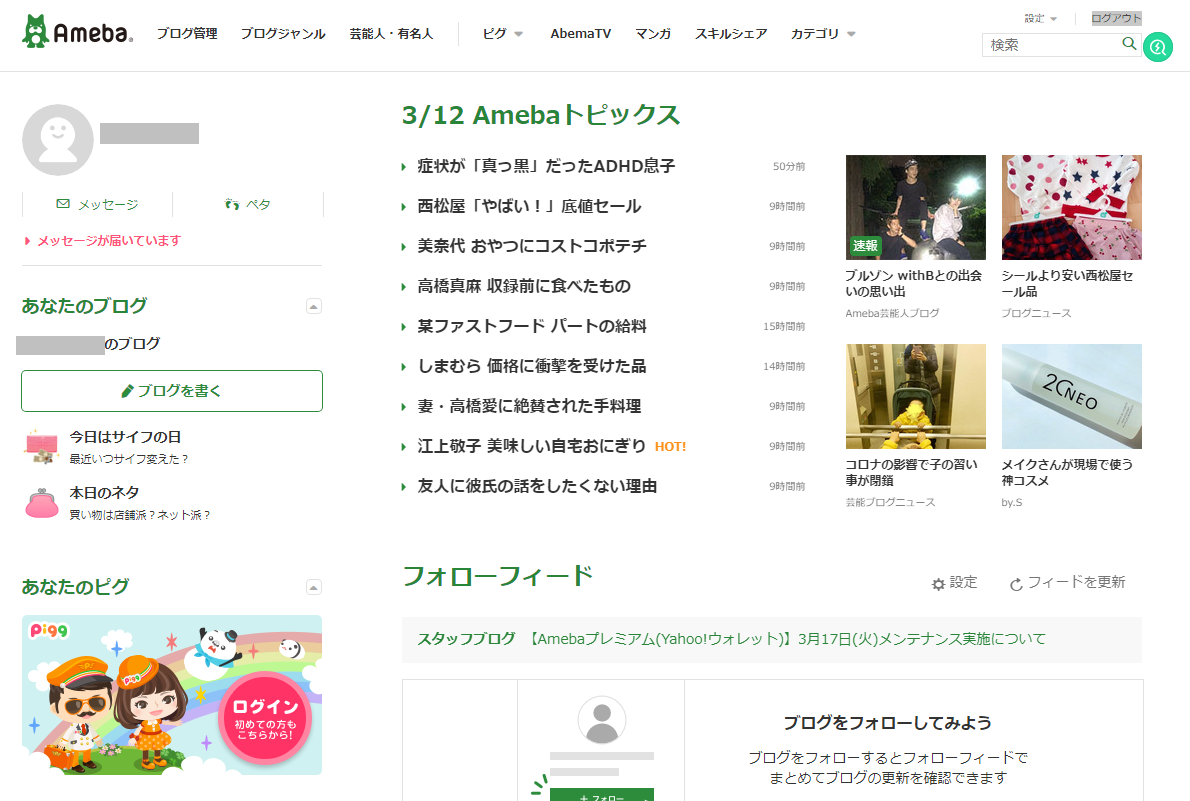The image size is (1190, 801).
Task: Open the カテゴリ dropdown menu
Action: click(x=823, y=33)
